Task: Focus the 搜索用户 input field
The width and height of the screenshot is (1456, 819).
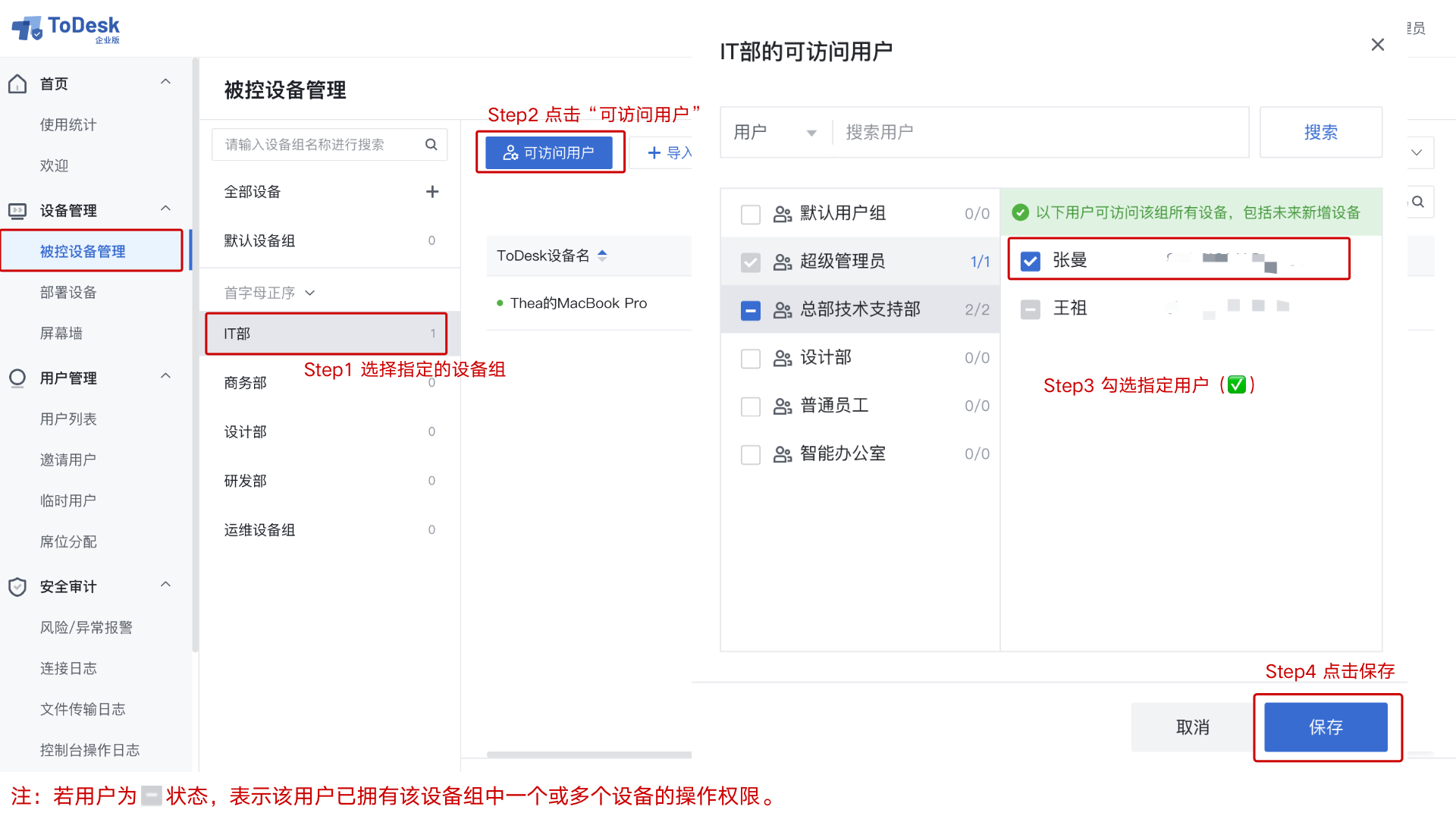Action: (1039, 133)
